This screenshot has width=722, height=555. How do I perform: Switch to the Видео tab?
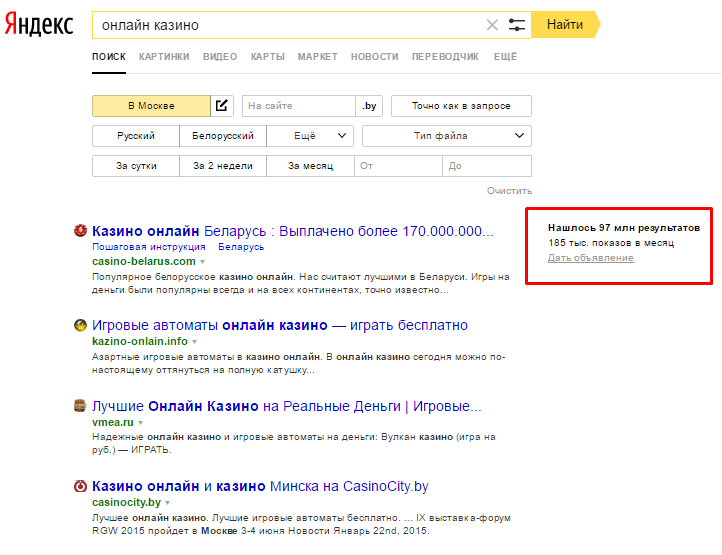220,57
